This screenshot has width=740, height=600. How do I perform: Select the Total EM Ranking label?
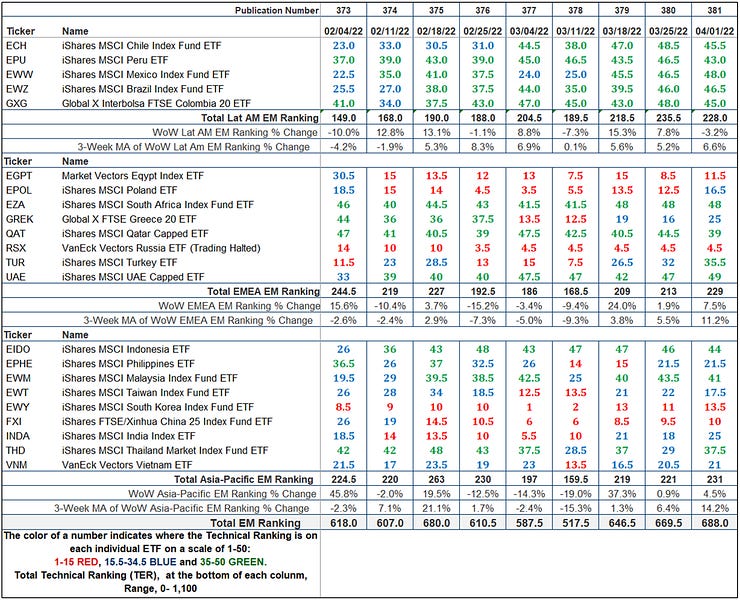click(x=255, y=523)
